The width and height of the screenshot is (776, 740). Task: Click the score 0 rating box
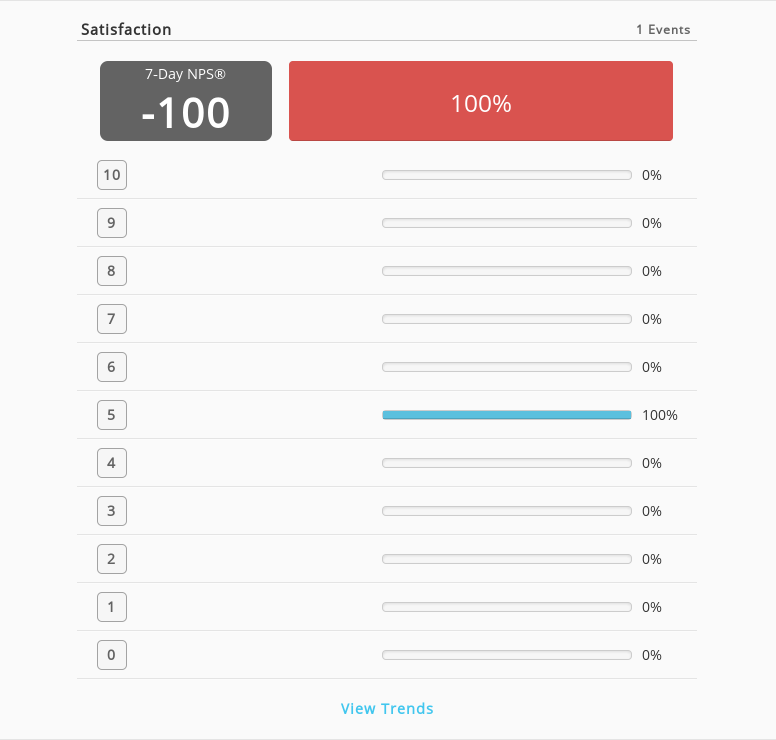[112, 655]
